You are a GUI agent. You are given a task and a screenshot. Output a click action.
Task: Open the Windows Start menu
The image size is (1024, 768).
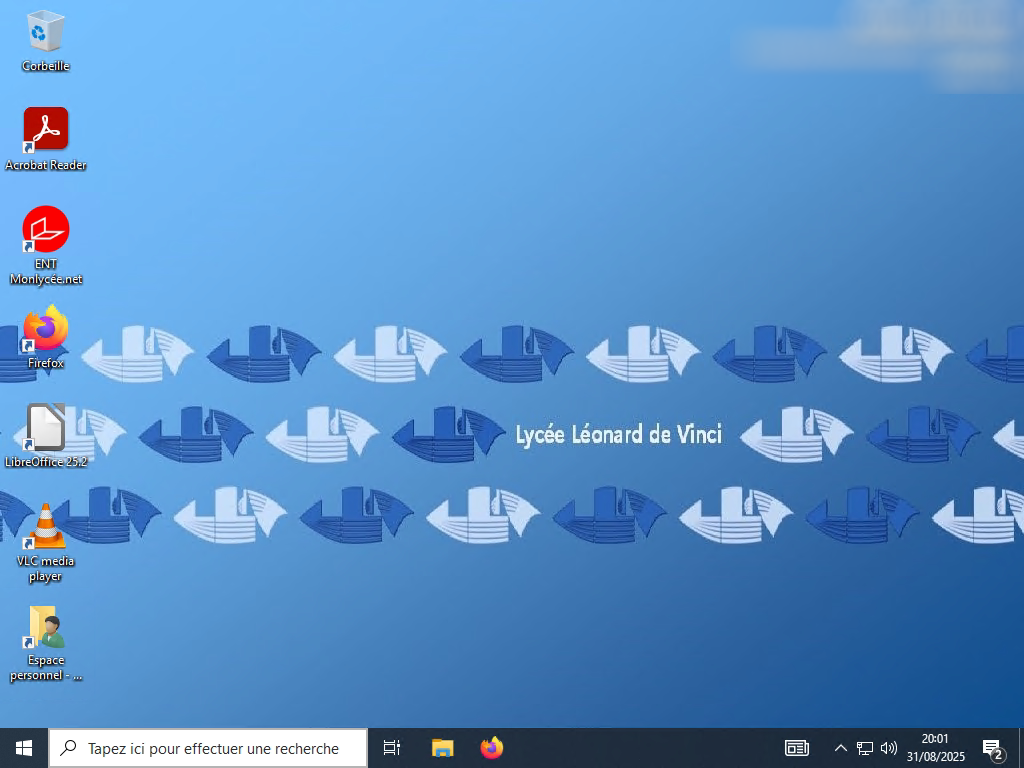24,748
